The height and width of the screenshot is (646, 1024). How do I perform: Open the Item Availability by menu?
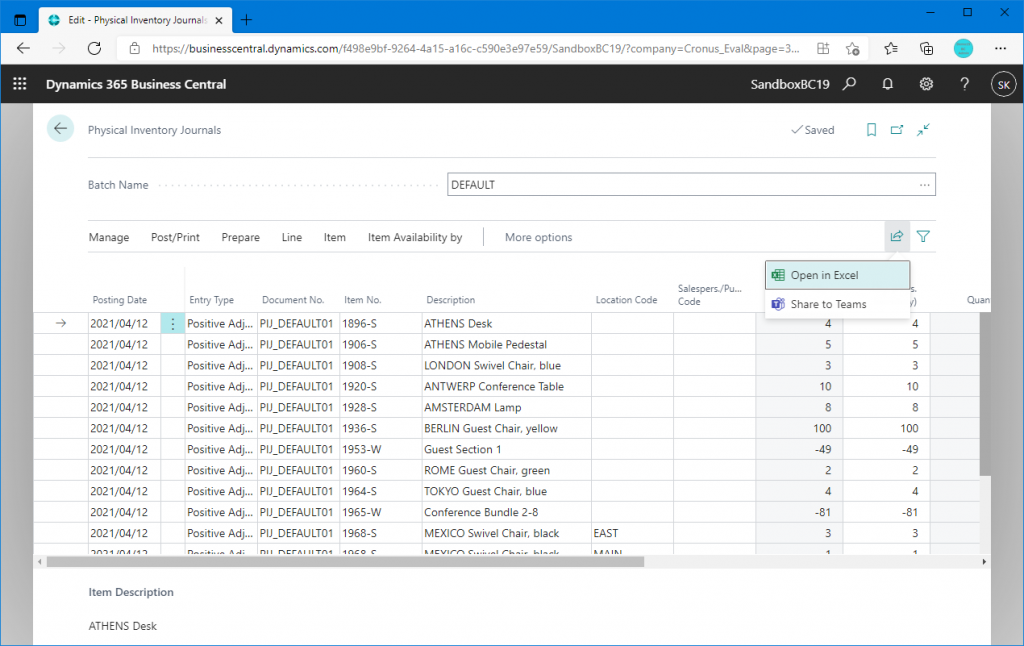point(415,237)
